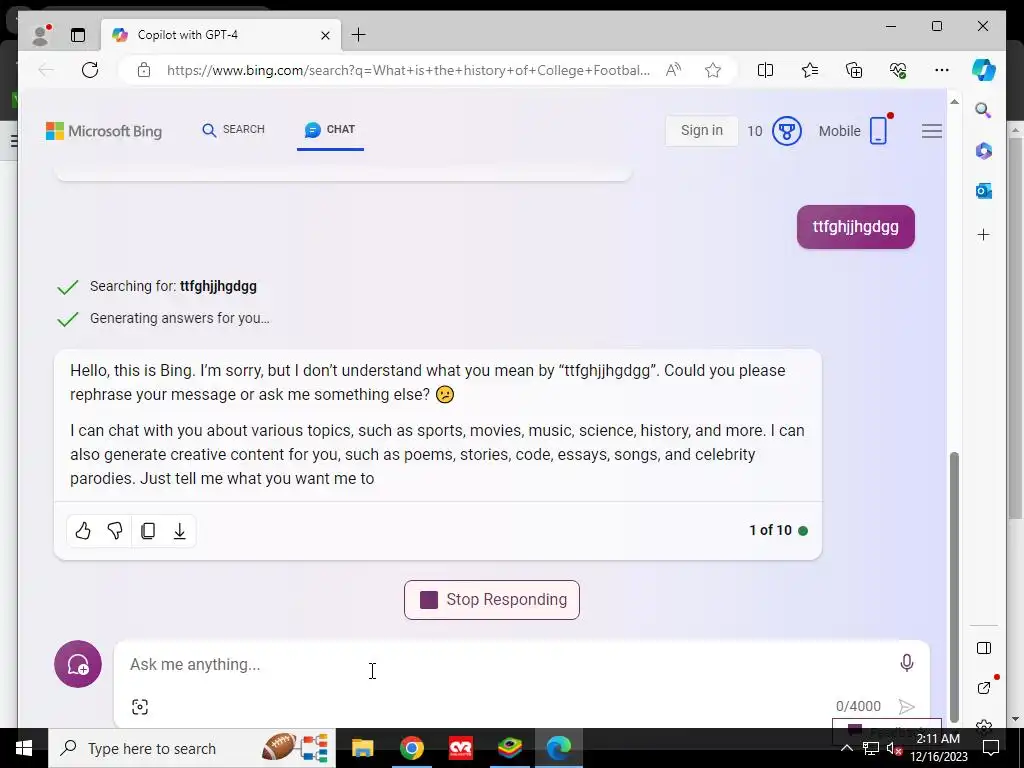
Task: Click the scroll up arrow on page
Action: pyautogui.click(x=954, y=102)
